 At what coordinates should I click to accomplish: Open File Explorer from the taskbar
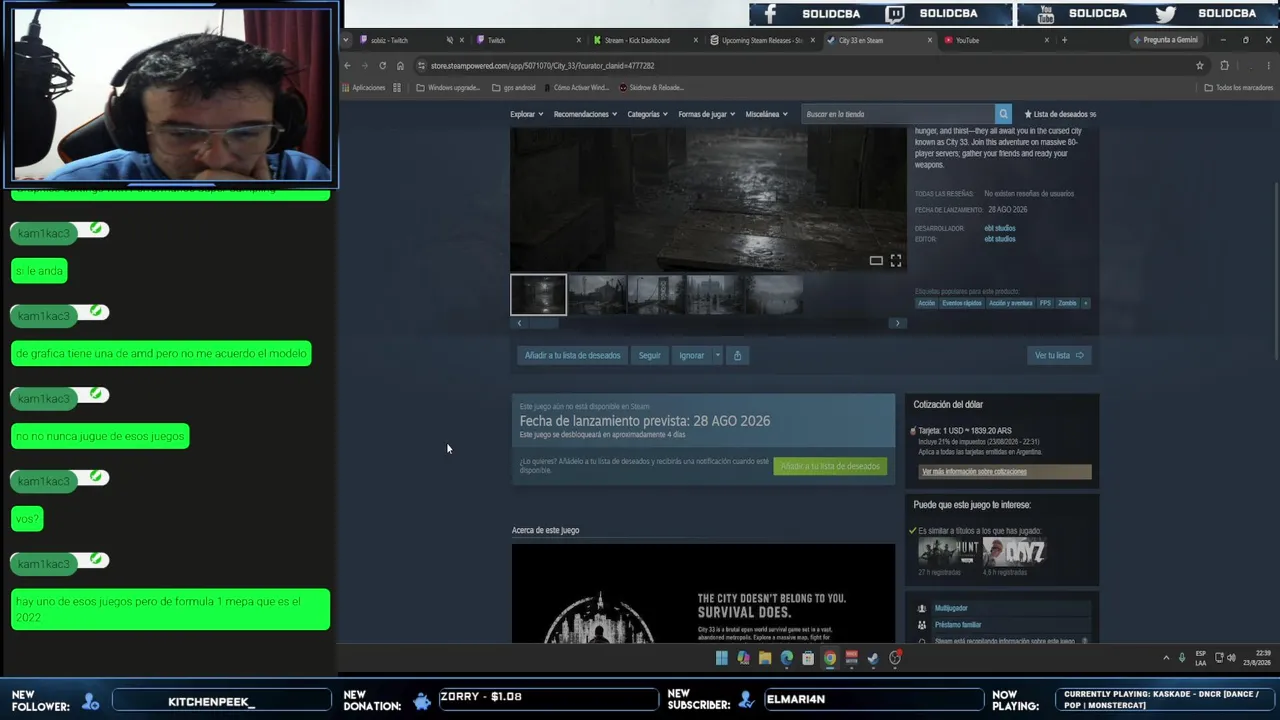coord(765,658)
